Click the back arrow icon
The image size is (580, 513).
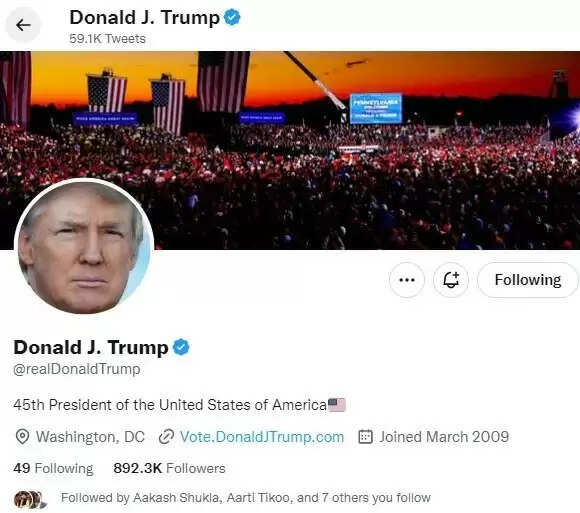point(23,25)
